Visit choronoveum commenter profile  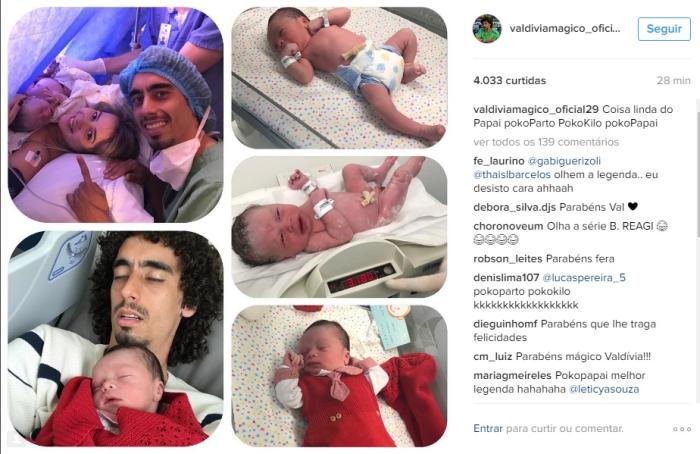(x=508, y=226)
